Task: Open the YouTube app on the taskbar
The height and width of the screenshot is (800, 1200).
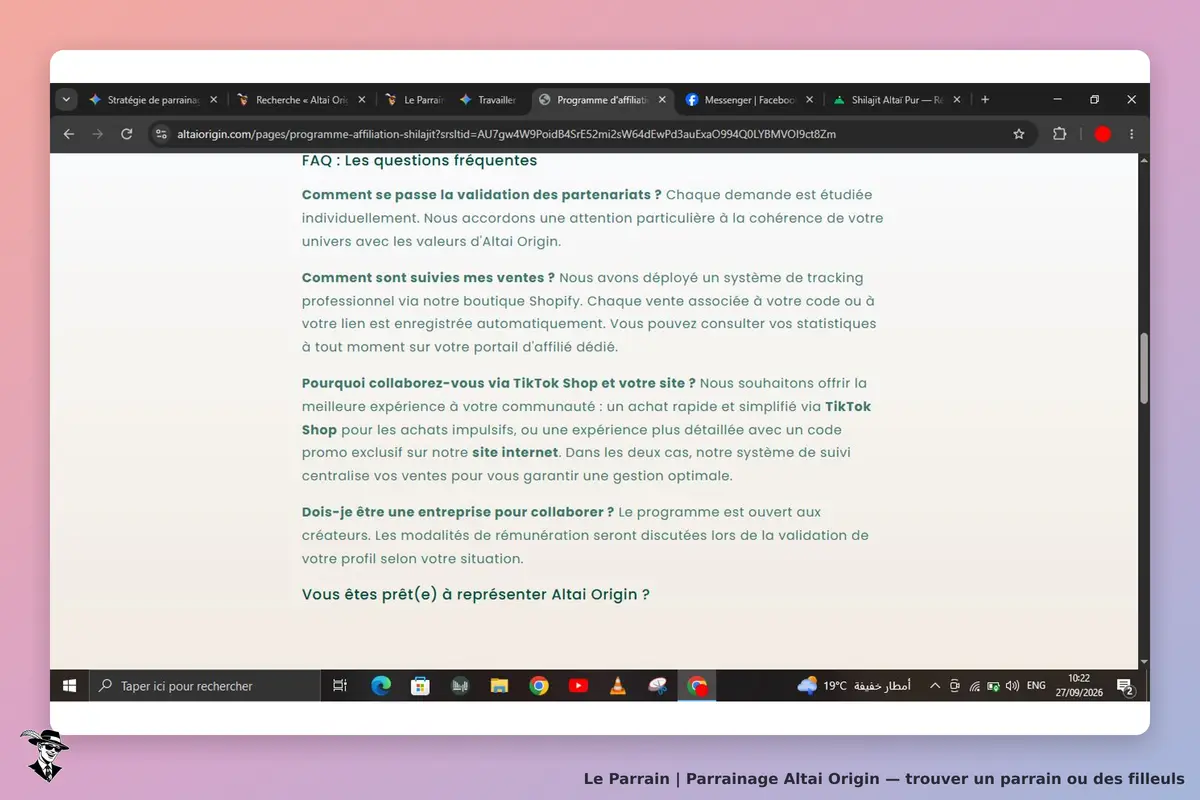Action: [x=578, y=686]
